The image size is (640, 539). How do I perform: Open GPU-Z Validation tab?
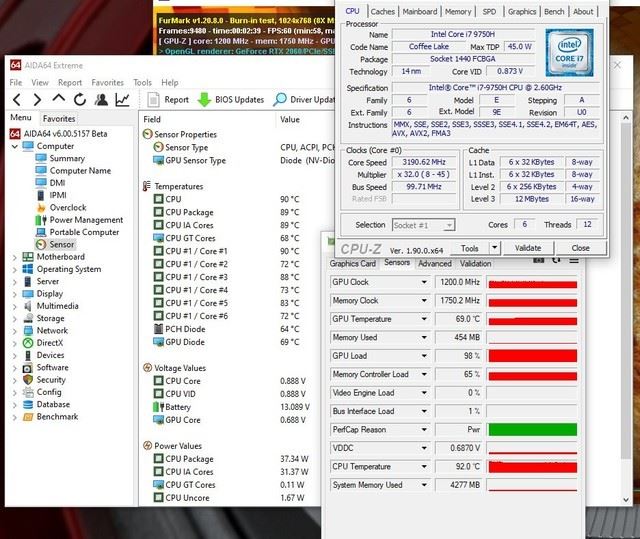pos(476,264)
